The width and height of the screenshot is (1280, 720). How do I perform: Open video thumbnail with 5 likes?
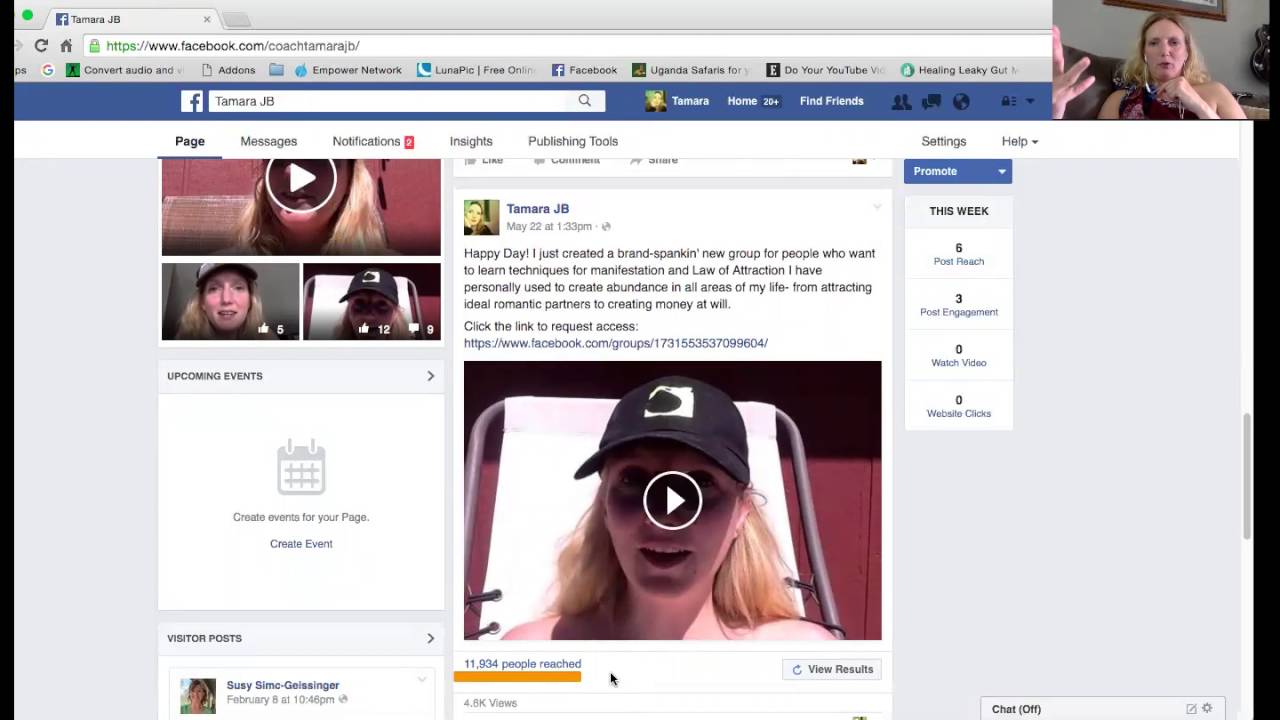tap(231, 301)
